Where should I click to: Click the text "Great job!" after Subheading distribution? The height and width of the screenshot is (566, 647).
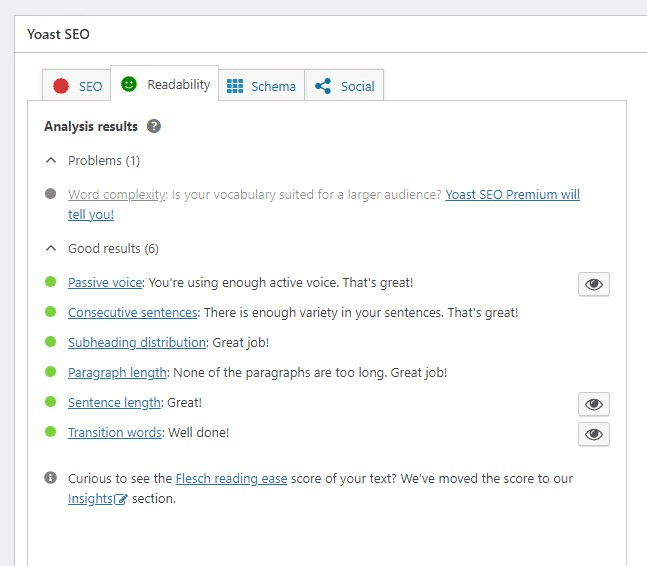241,342
